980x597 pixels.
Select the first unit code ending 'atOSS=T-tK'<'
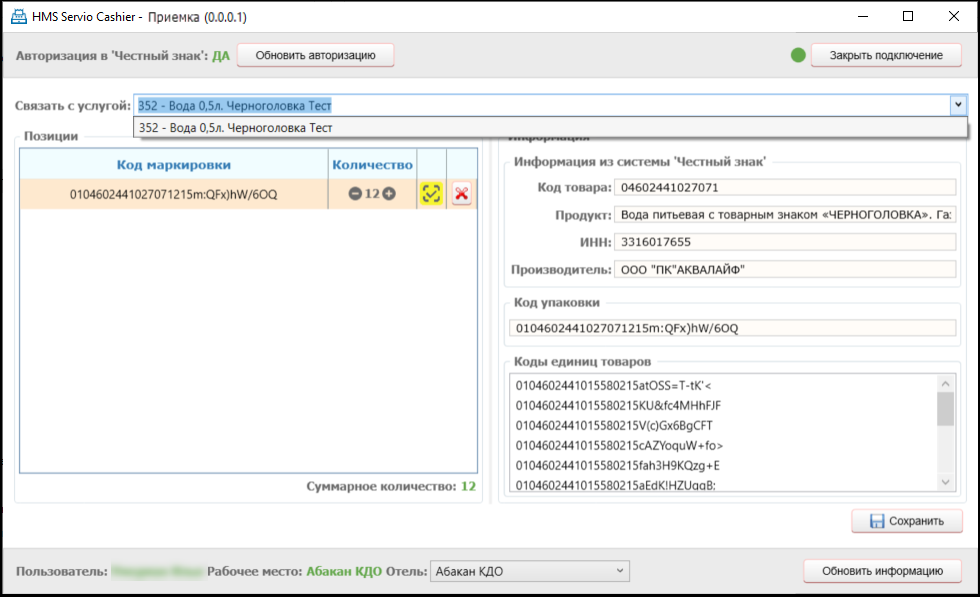[x=613, y=385]
